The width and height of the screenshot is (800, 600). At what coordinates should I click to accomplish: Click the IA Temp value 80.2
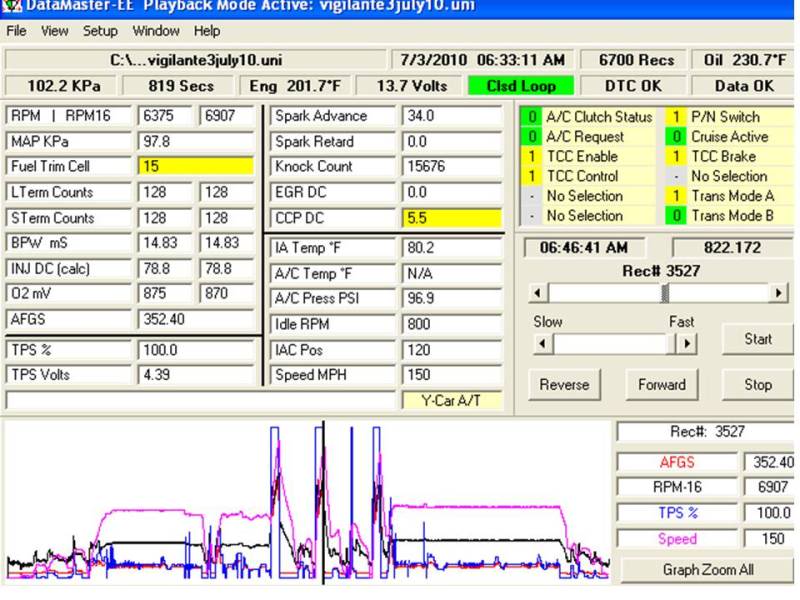pyautogui.click(x=451, y=248)
